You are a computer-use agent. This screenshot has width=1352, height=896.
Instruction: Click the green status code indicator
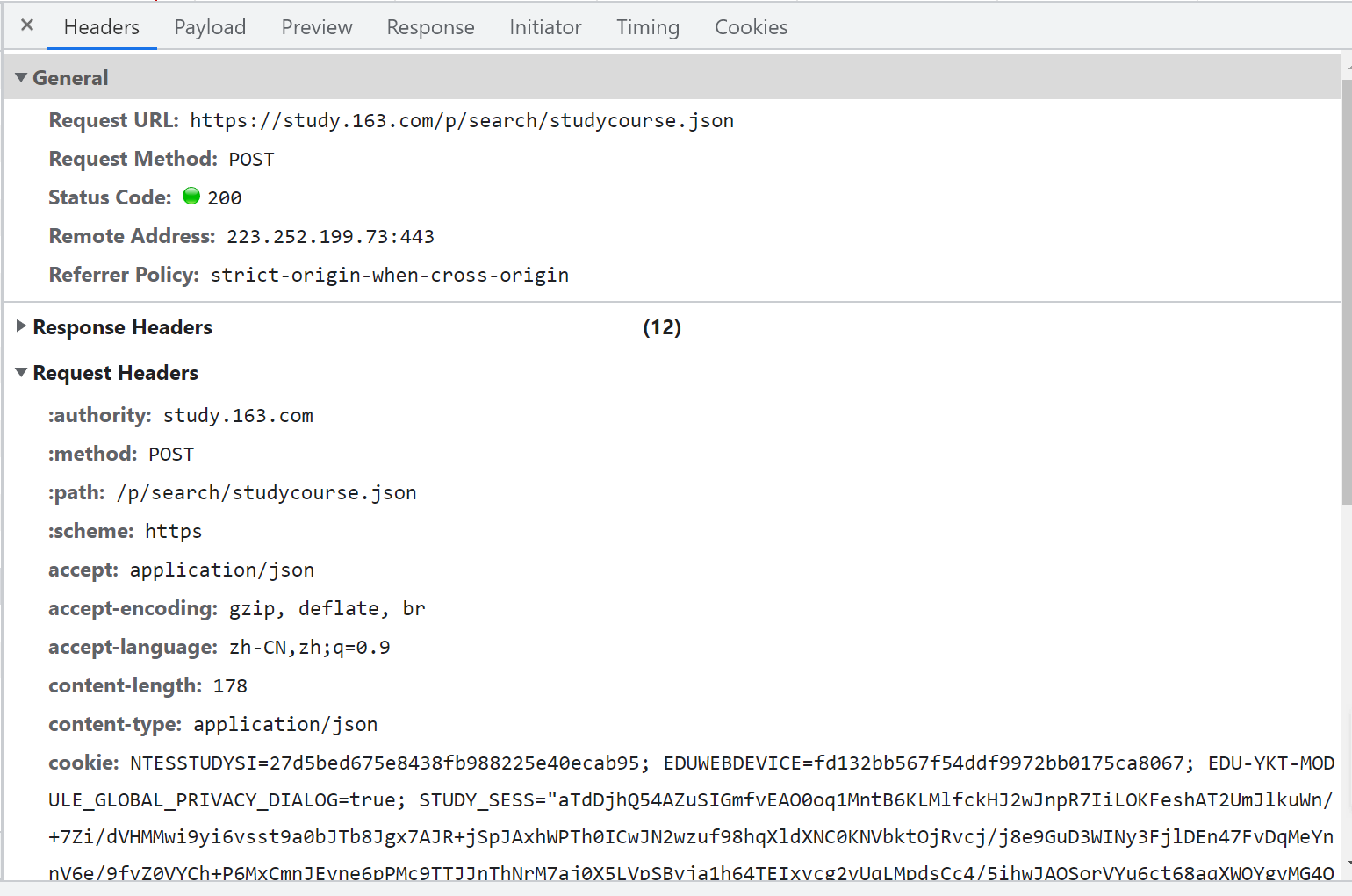click(x=191, y=197)
